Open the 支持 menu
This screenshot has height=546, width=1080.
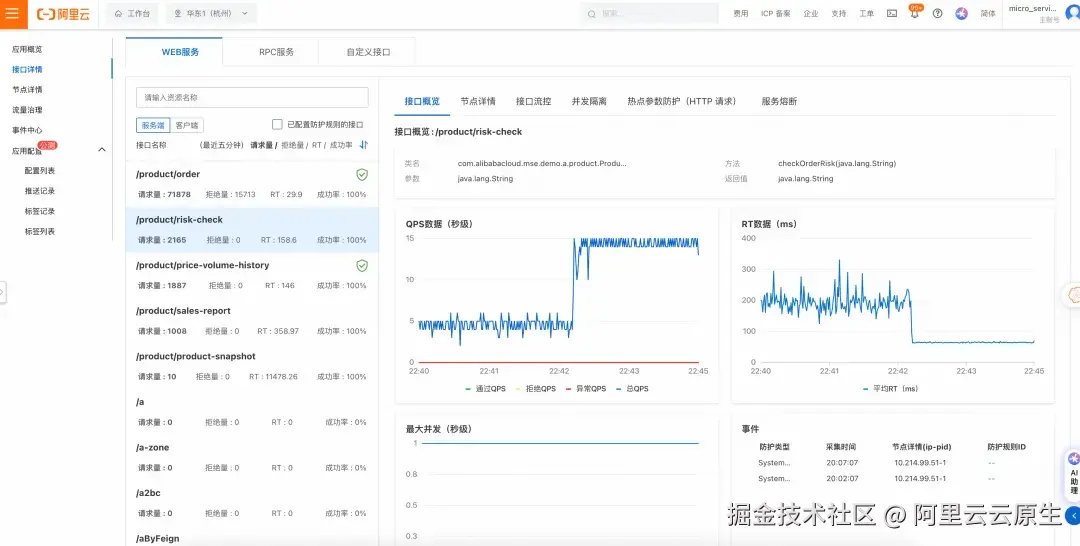tap(838, 14)
